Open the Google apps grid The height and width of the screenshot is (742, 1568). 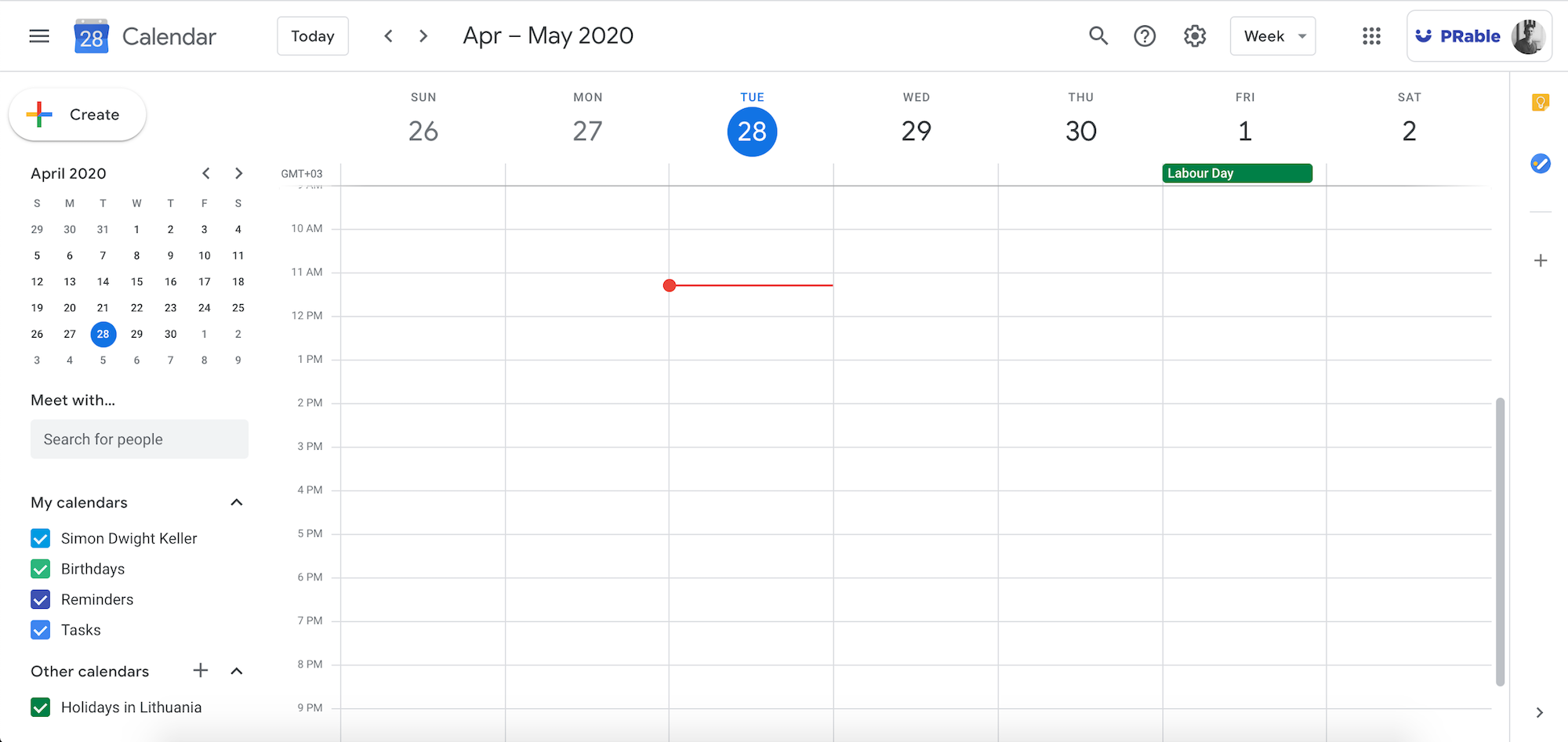[x=1371, y=36]
